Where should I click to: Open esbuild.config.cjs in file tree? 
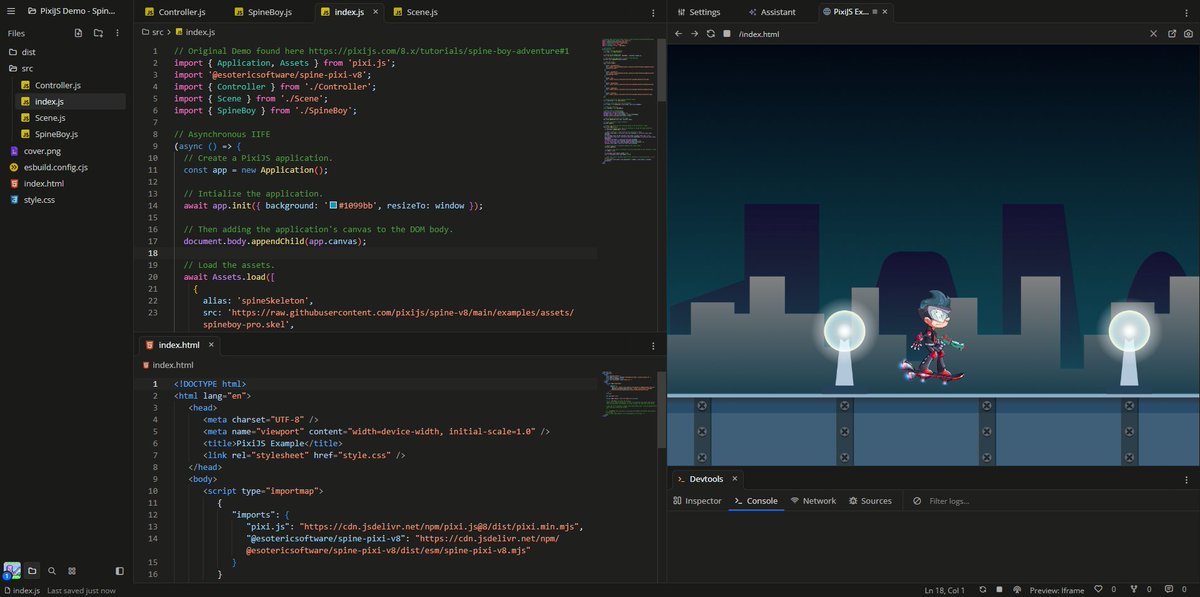click(x=55, y=167)
